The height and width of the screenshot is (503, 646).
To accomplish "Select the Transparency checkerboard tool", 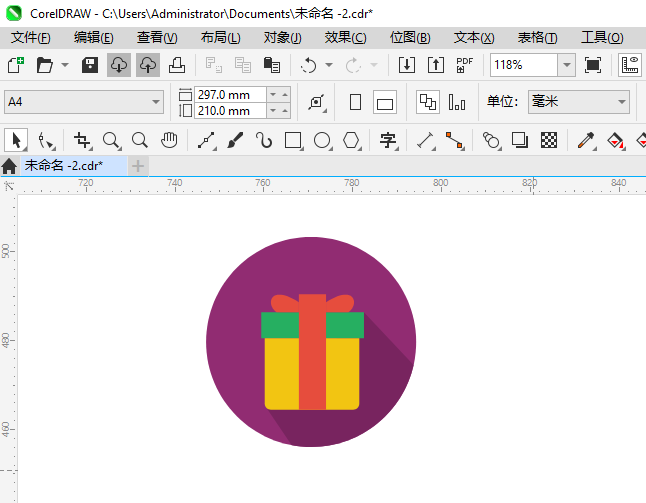I will pos(549,140).
